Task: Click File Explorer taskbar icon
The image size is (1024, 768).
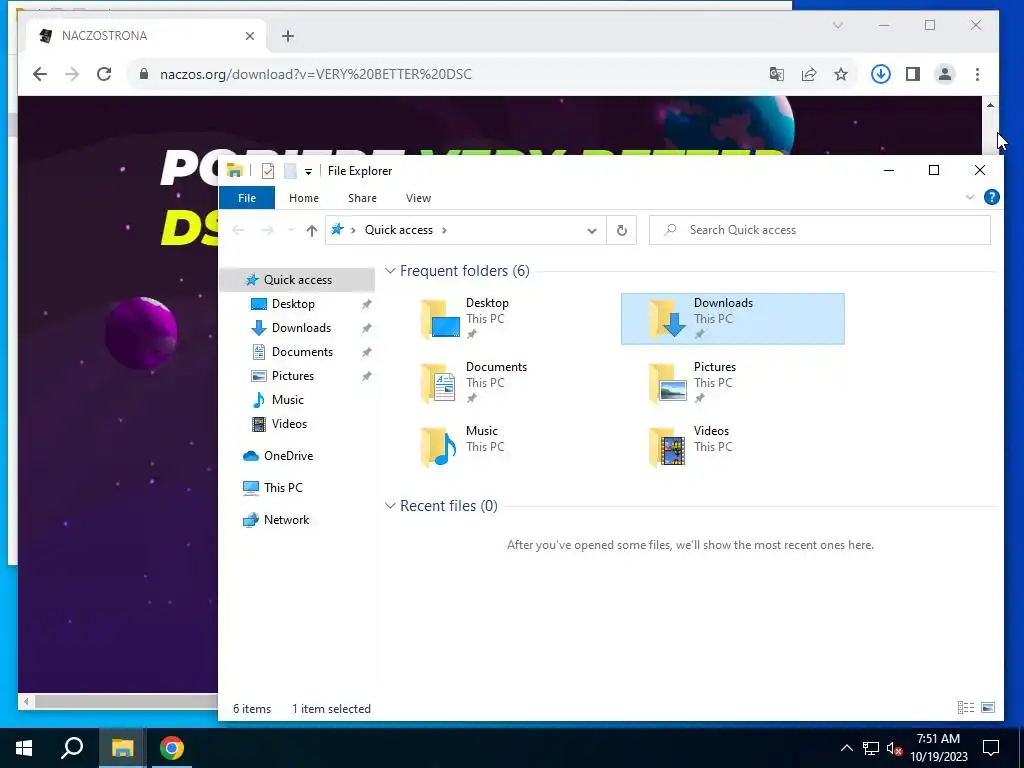Action: pyautogui.click(x=122, y=748)
